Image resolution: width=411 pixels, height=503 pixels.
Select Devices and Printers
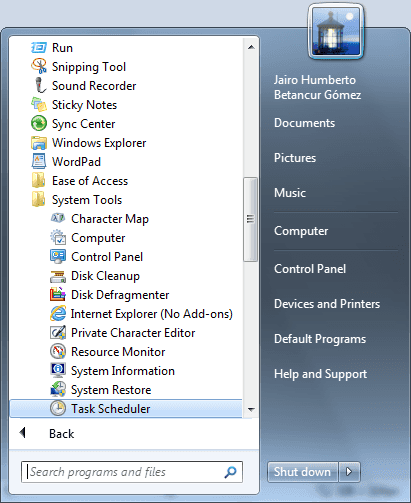(327, 304)
